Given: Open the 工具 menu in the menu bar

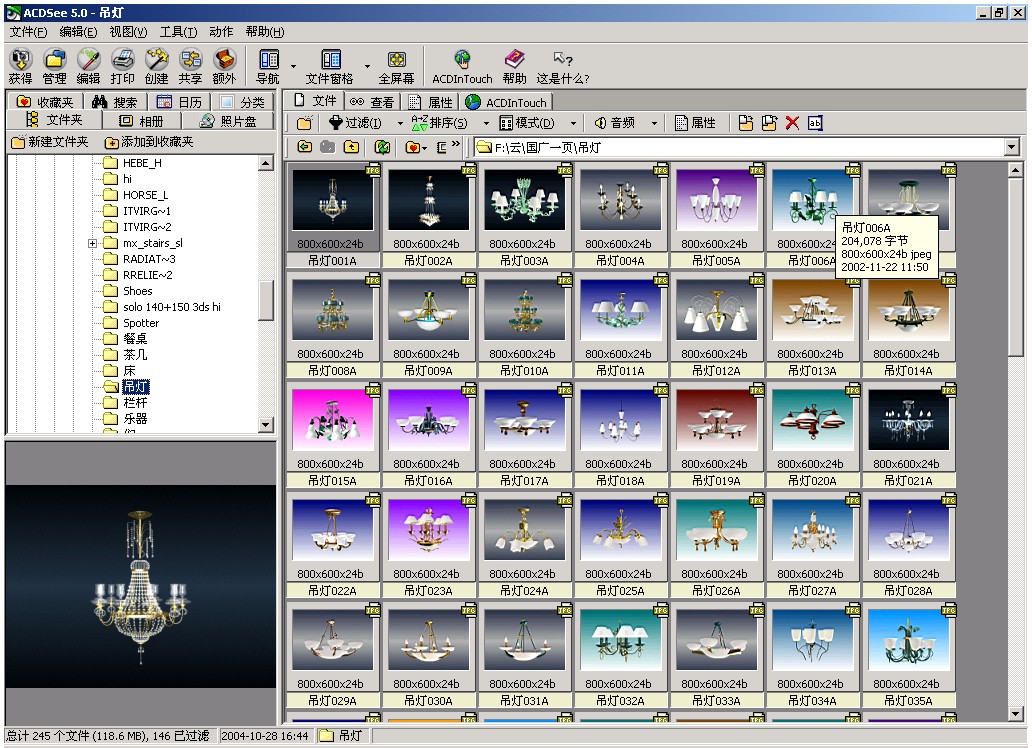Looking at the screenshot, I should tap(178, 32).
